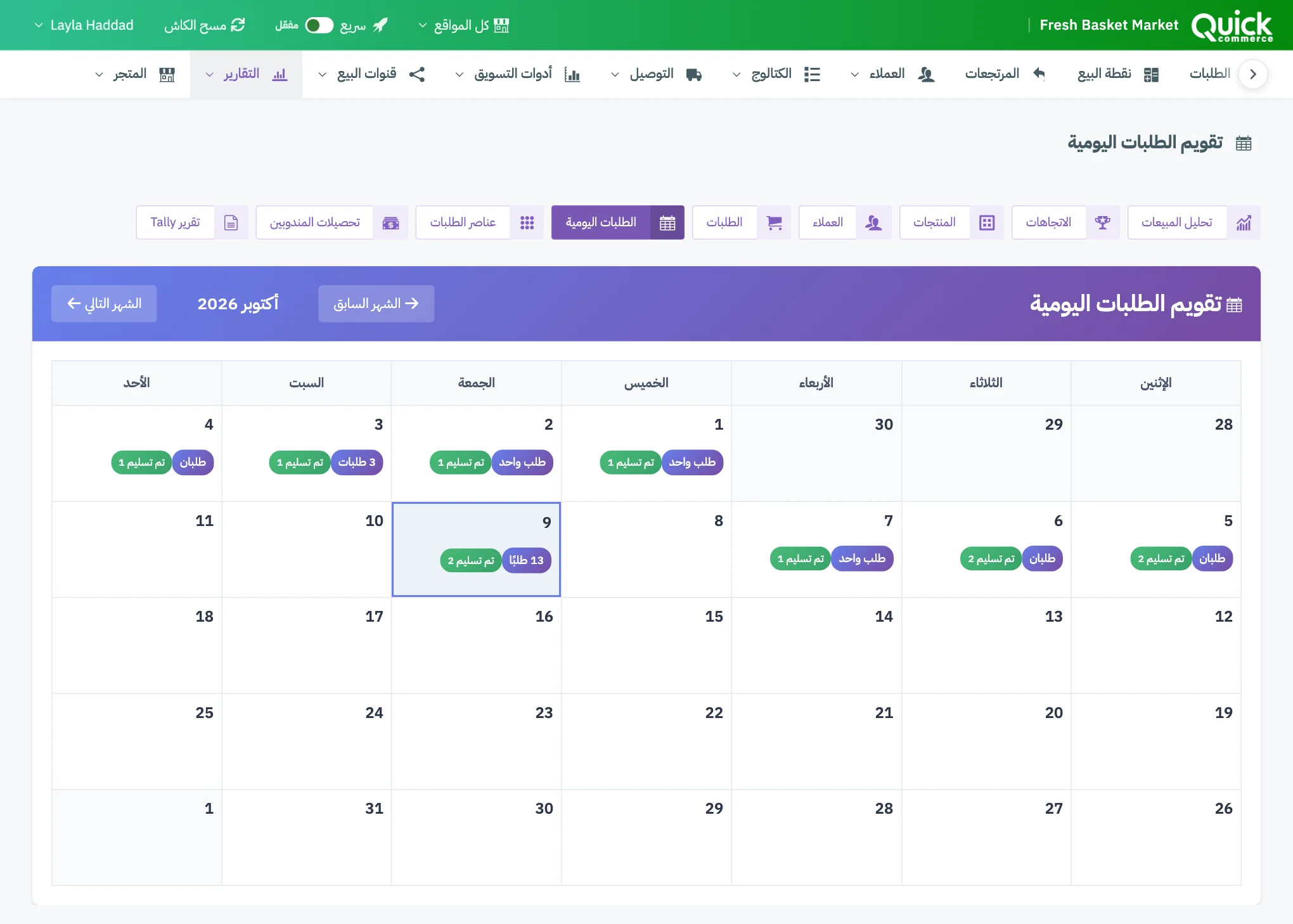The height and width of the screenshot is (924, 1293).
Task: Click تم تسليم 2 badge on day 6
Action: click(x=991, y=558)
